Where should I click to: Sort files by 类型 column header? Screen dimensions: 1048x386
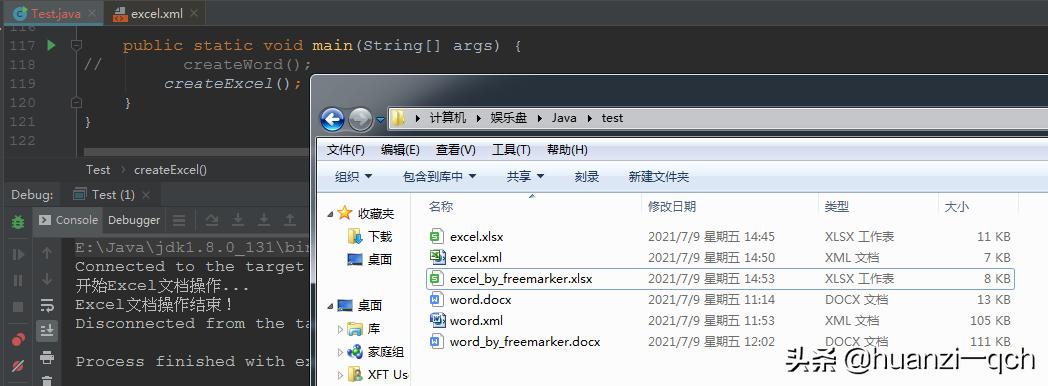(878, 206)
